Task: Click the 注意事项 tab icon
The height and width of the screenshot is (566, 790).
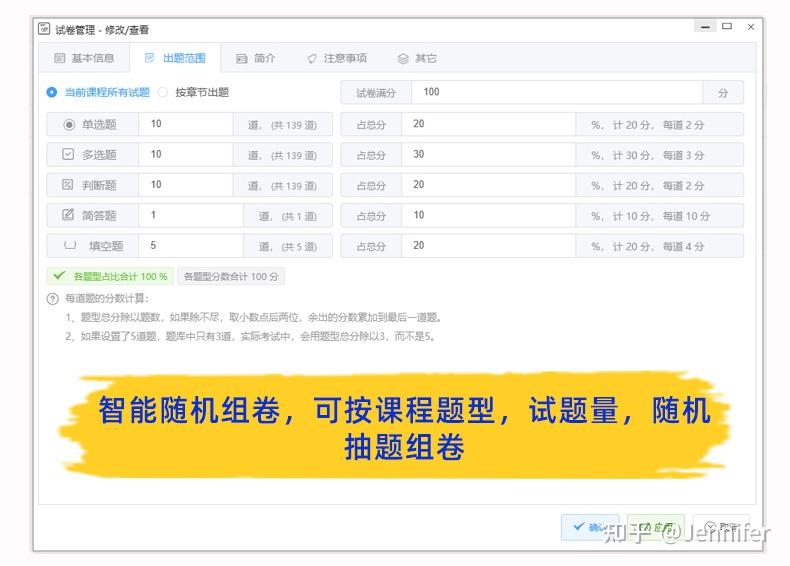Action: pyautogui.click(x=312, y=59)
